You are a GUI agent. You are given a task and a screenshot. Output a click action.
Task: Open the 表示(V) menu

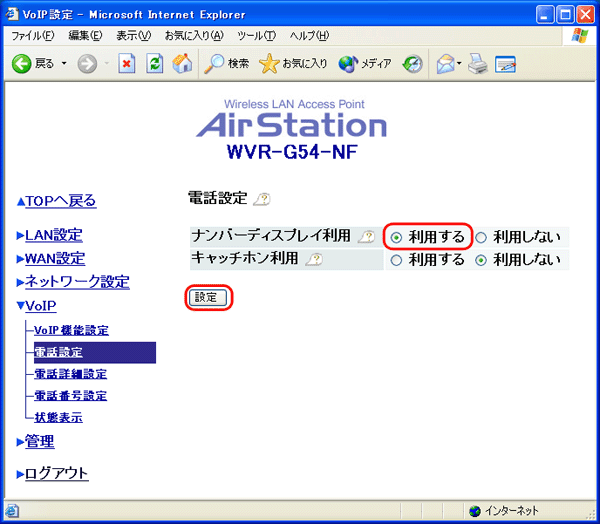pyautogui.click(x=134, y=36)
